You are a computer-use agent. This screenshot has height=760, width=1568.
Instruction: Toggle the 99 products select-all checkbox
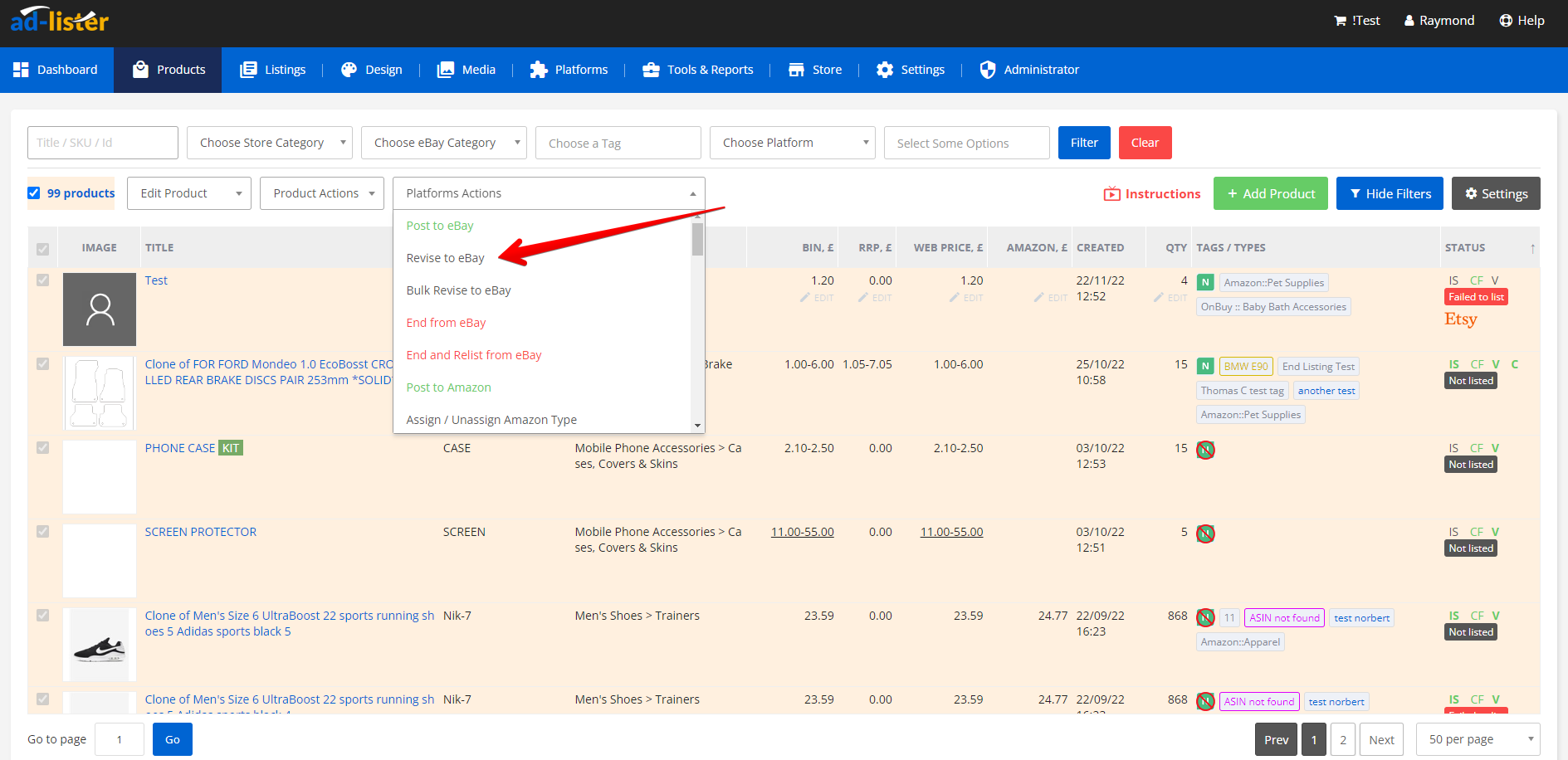(x=34, y=193)
